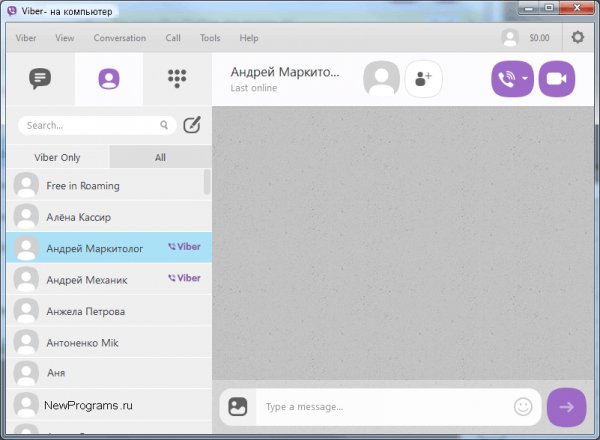Screen dimensions: 600x440
Task: Select contact NewPrograms.ru
Action: tap(109, 405)
